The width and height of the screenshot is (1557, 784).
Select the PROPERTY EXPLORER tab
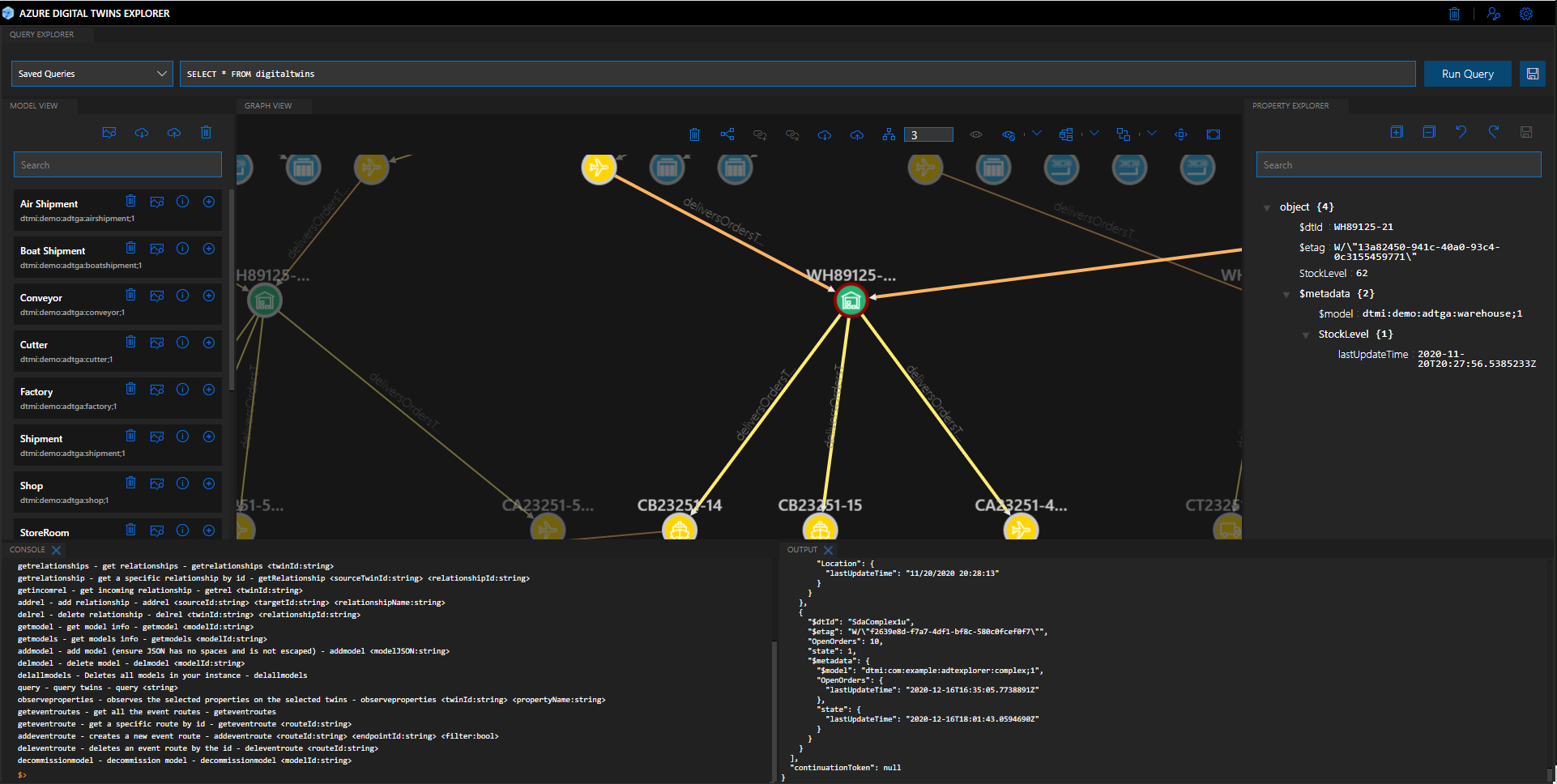1290,106
